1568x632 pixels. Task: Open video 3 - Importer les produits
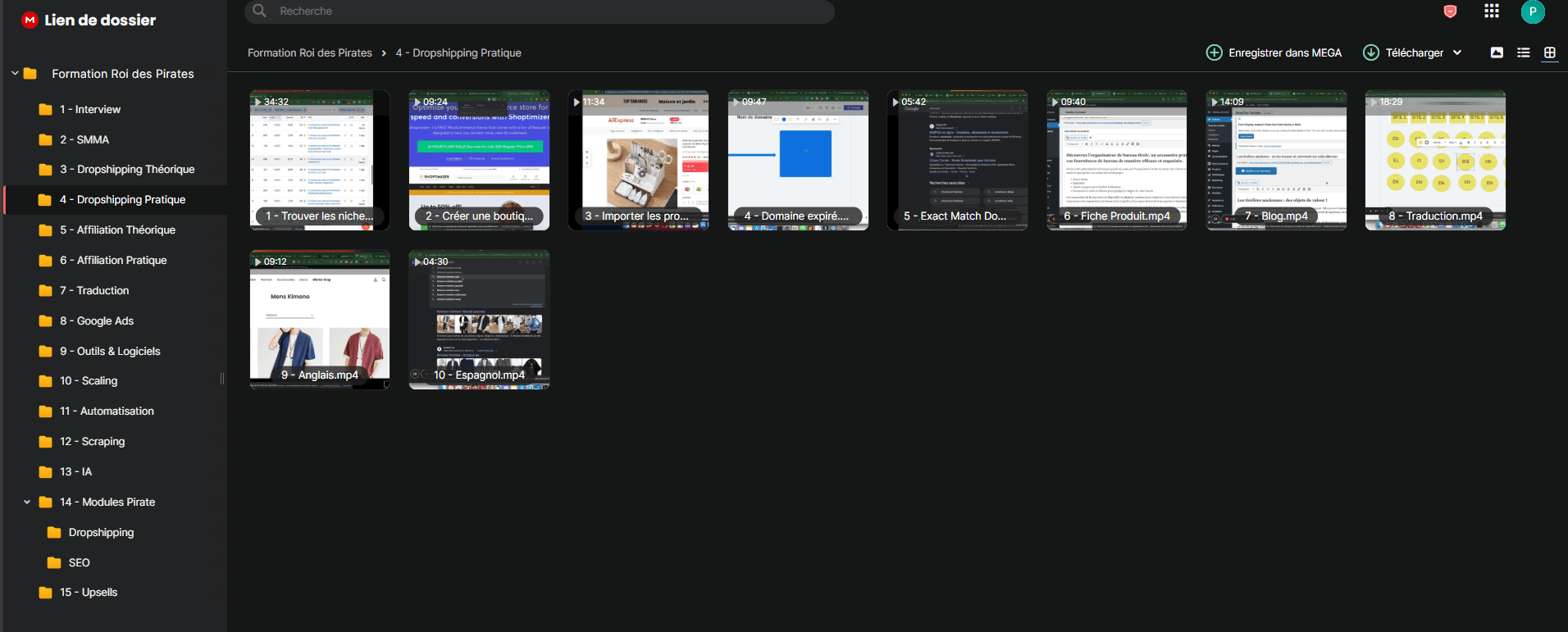pyautogui.click(x=638, y=160)
